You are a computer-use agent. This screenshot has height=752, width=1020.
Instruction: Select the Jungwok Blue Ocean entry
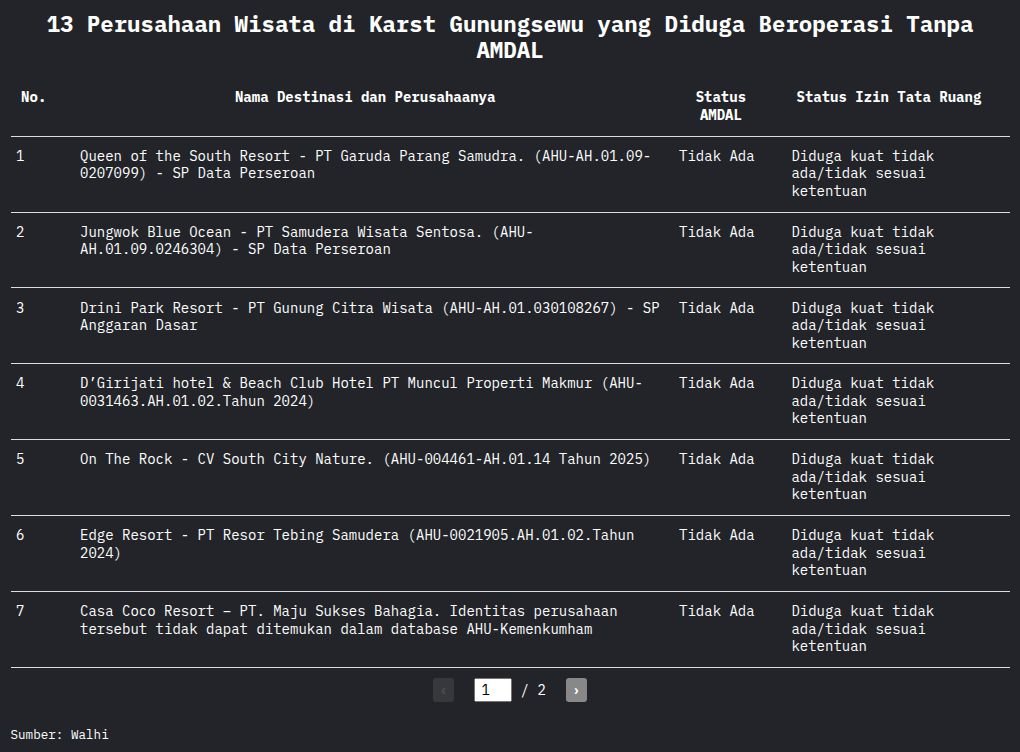(x=306, y=241)
